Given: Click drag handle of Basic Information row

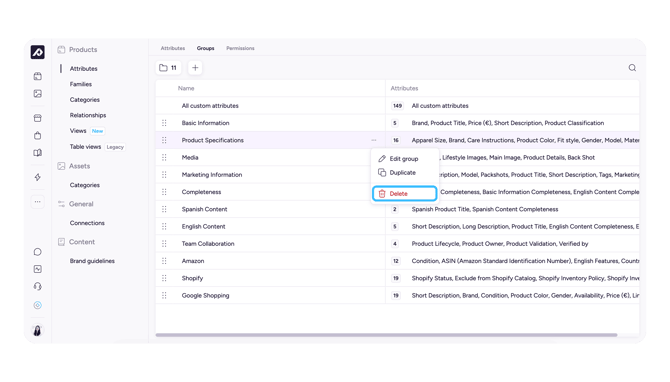Looking at the screenshot, I should pos(164,123).
